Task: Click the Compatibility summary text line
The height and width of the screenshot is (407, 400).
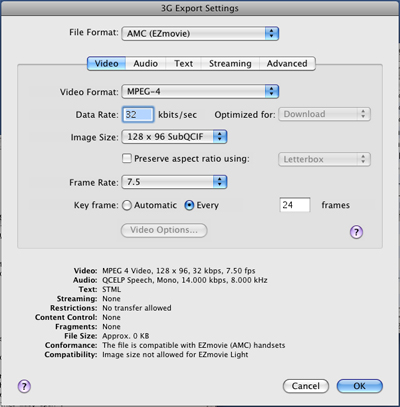Action: pos(175,354)
